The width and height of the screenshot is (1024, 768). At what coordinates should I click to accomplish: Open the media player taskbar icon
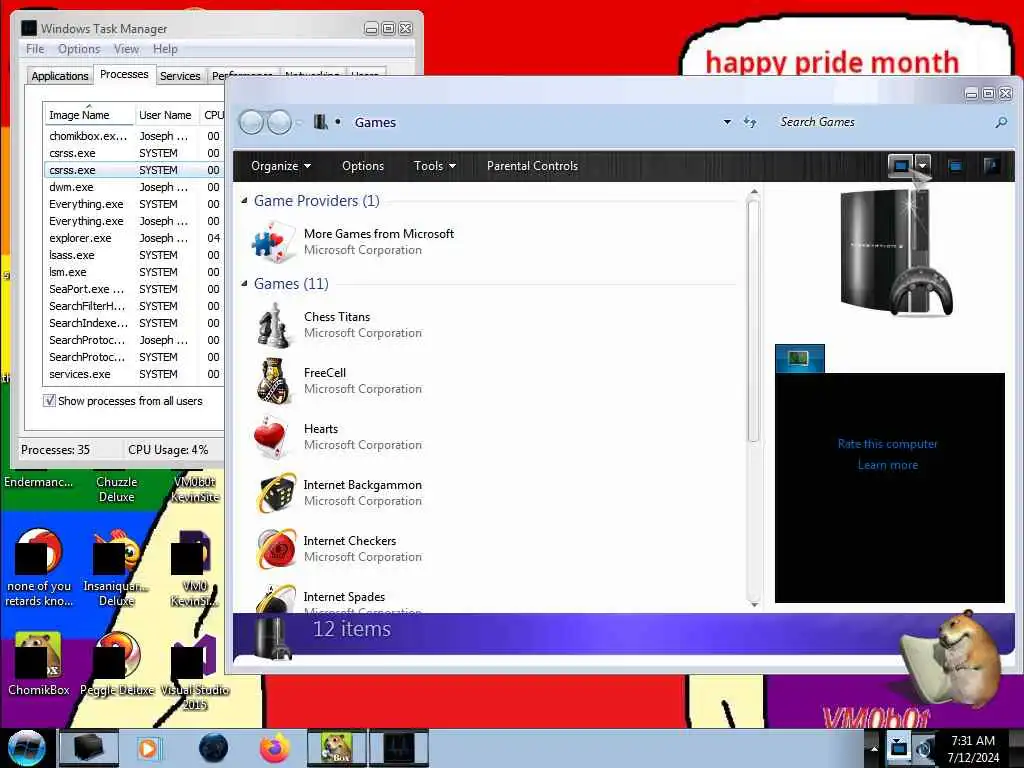pyautogui.click(x=148, y=748)
